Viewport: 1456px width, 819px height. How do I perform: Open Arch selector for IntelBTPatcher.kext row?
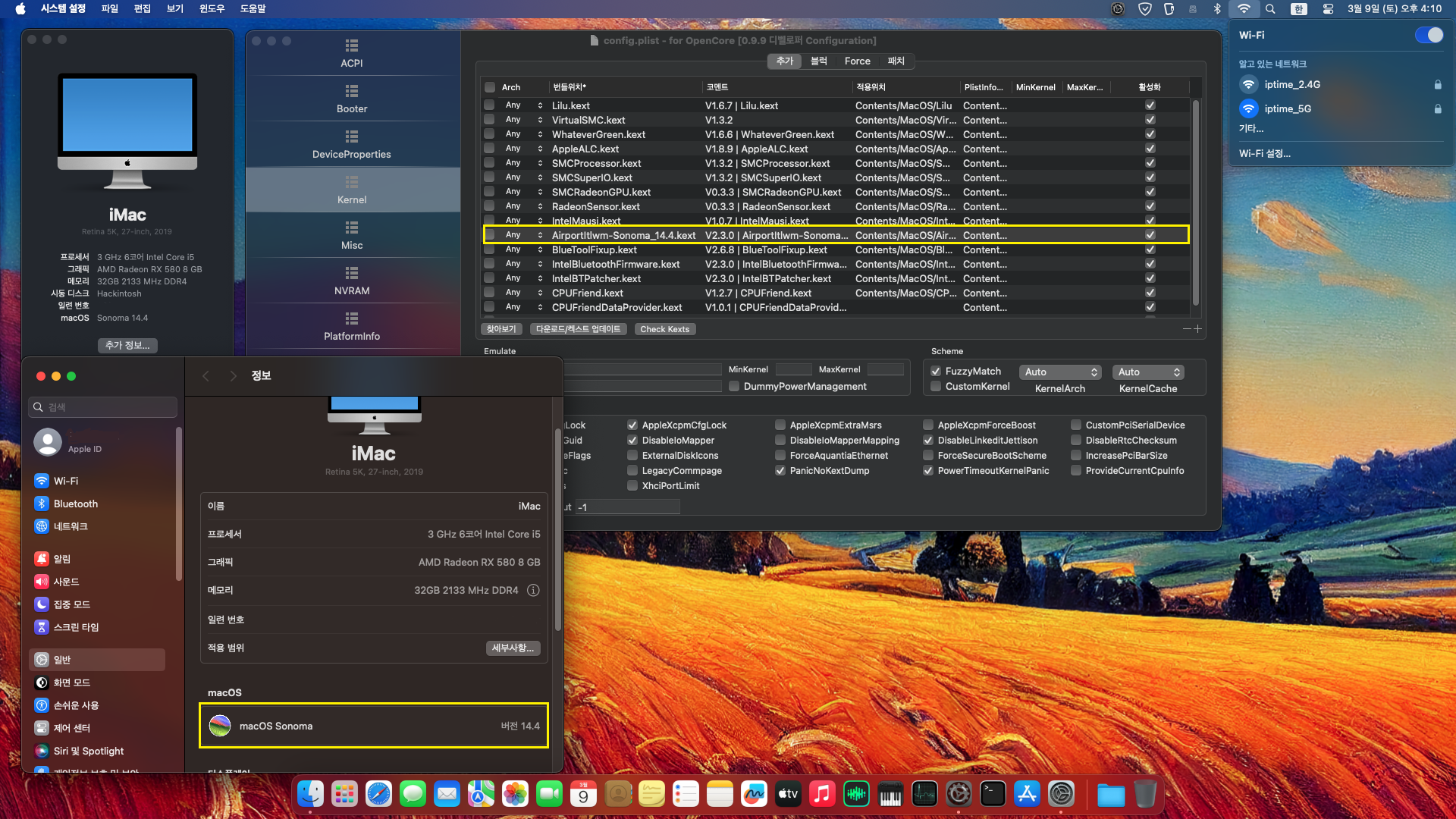540,278
